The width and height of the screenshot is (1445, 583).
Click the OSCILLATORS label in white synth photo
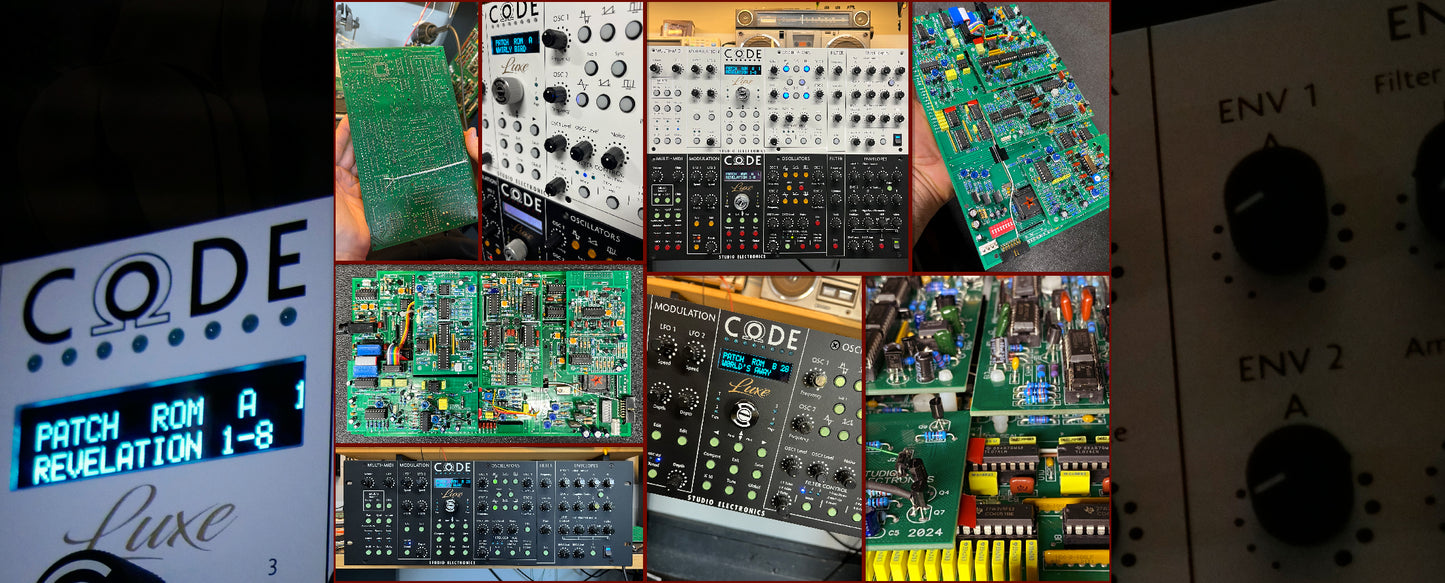[x=588, y=237]
